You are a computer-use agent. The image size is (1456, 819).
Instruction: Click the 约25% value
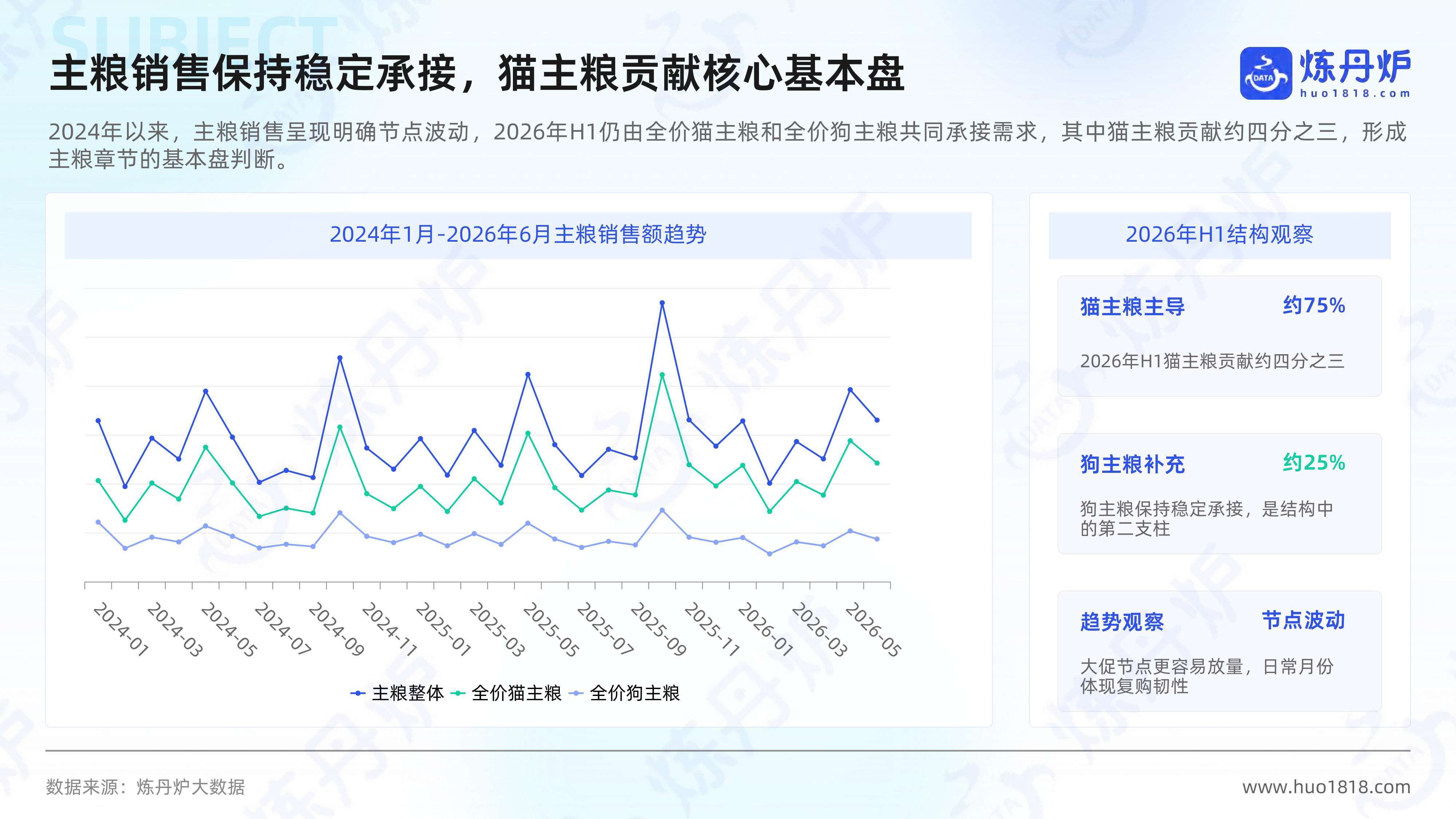pyautogui.click(x=1314, y=463)
